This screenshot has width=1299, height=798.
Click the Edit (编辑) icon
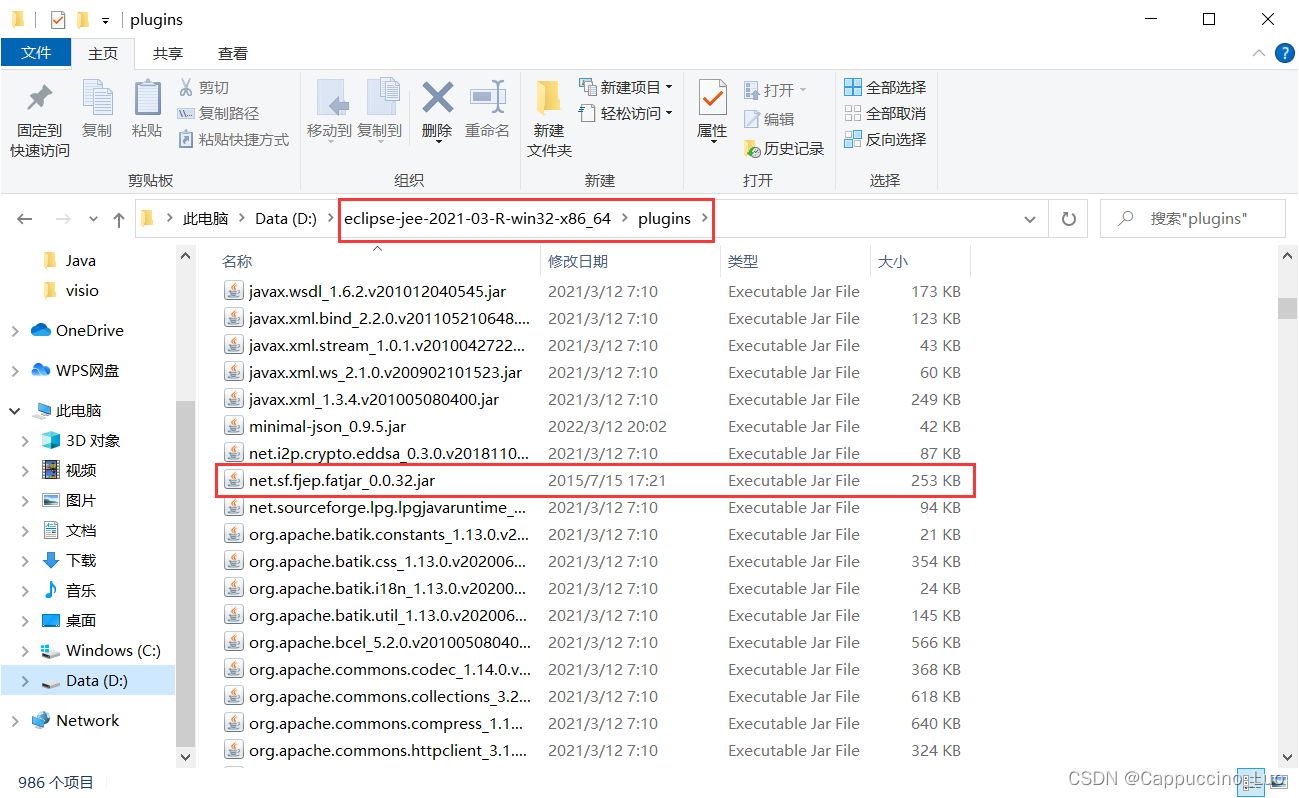[752, 119]
